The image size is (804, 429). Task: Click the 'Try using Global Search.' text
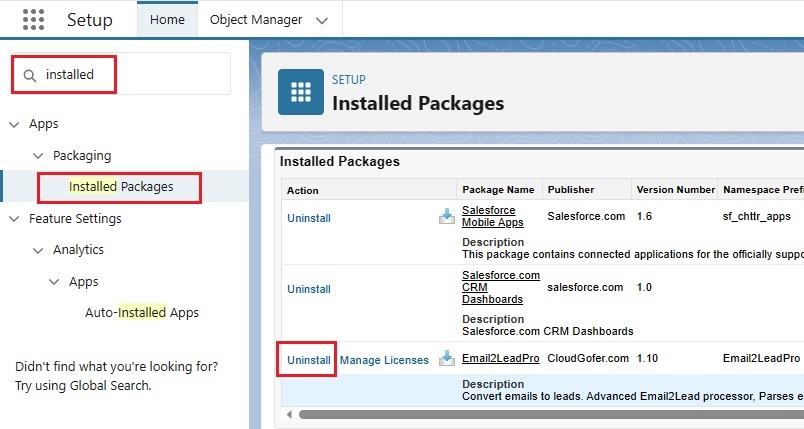(83, 385)
